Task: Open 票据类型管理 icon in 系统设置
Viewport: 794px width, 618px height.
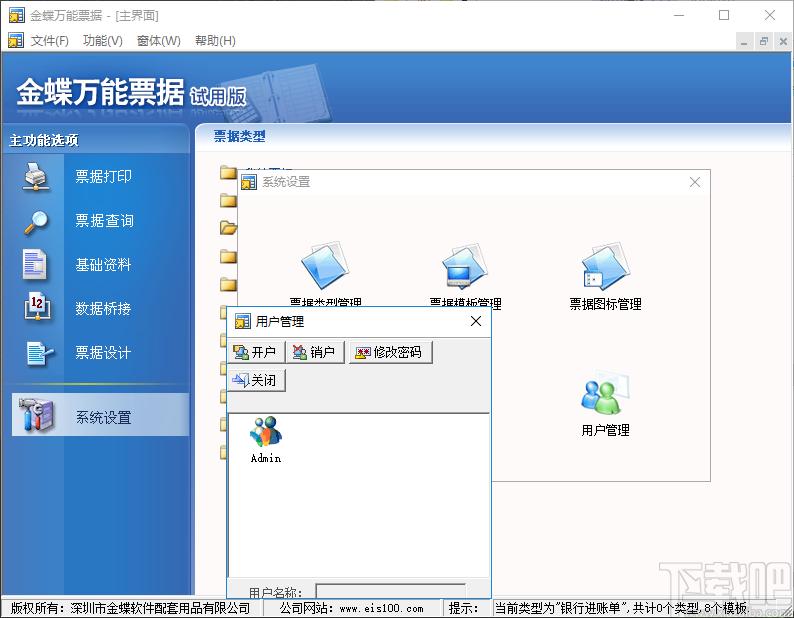Action: tap(325, 267)
